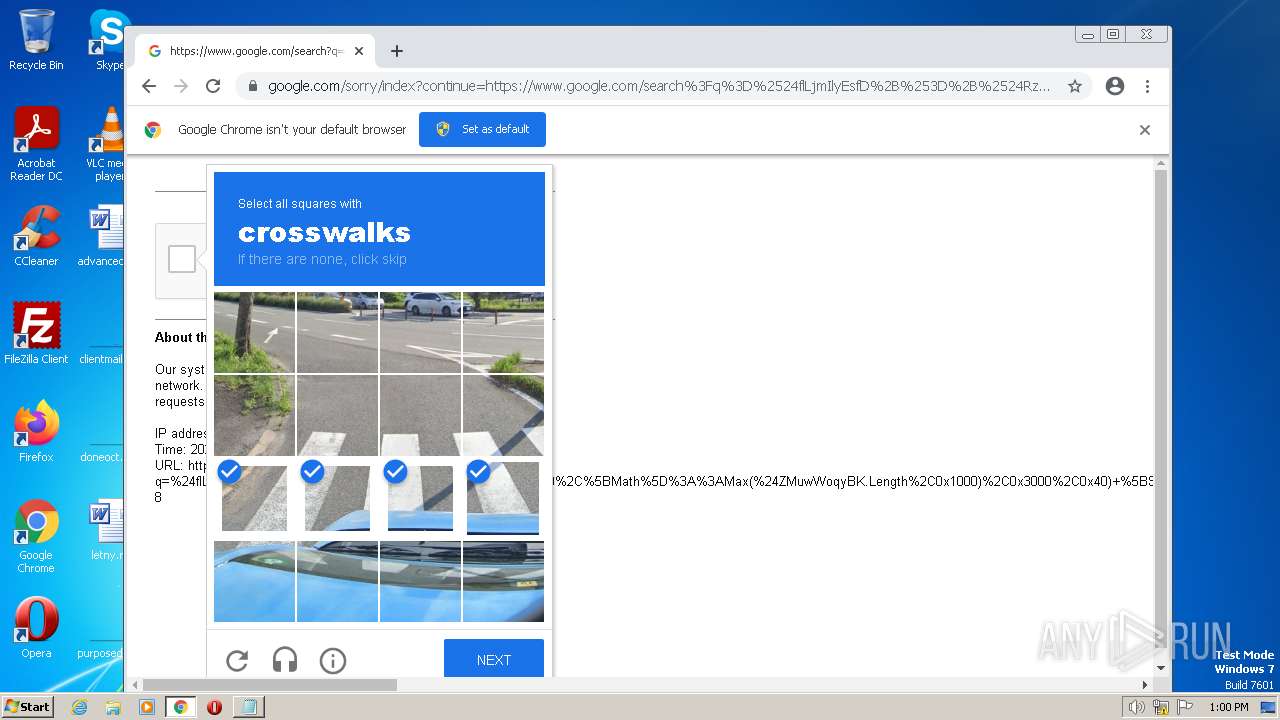This screenshot has height=720, width=1280.
Task: Select Chrome taskbar button
Action: (180, 707)
